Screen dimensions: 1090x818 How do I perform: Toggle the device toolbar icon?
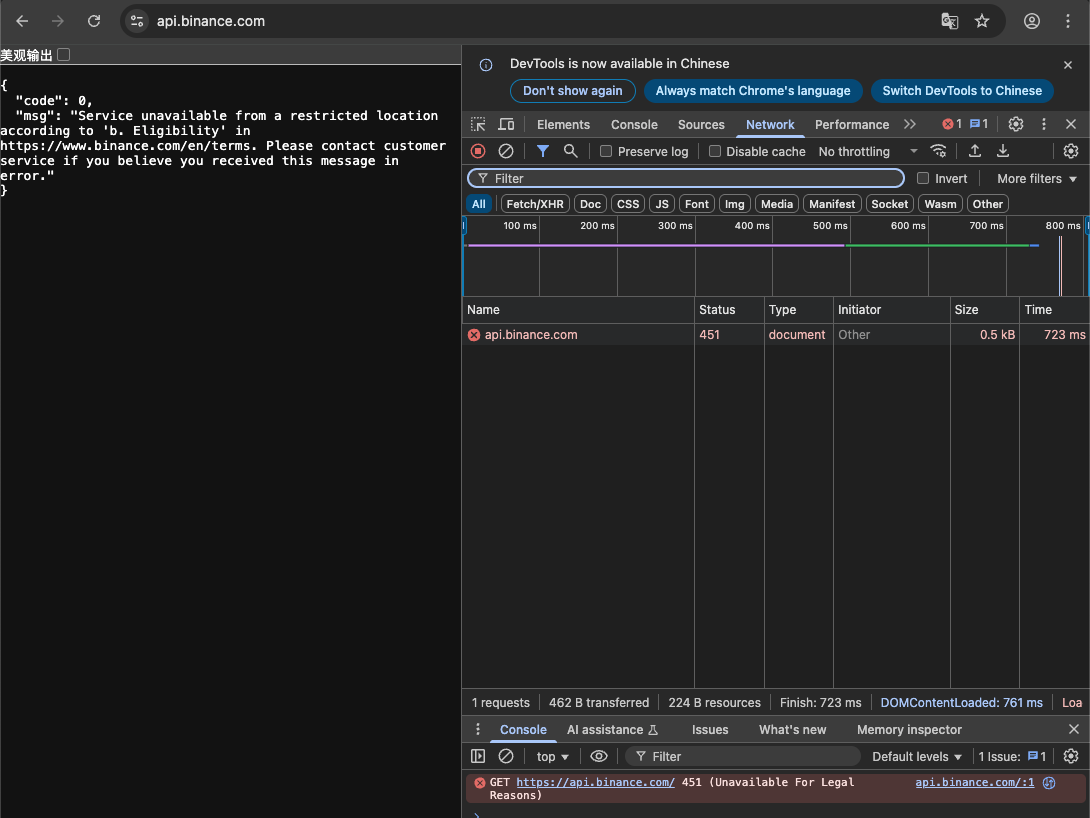506,124
